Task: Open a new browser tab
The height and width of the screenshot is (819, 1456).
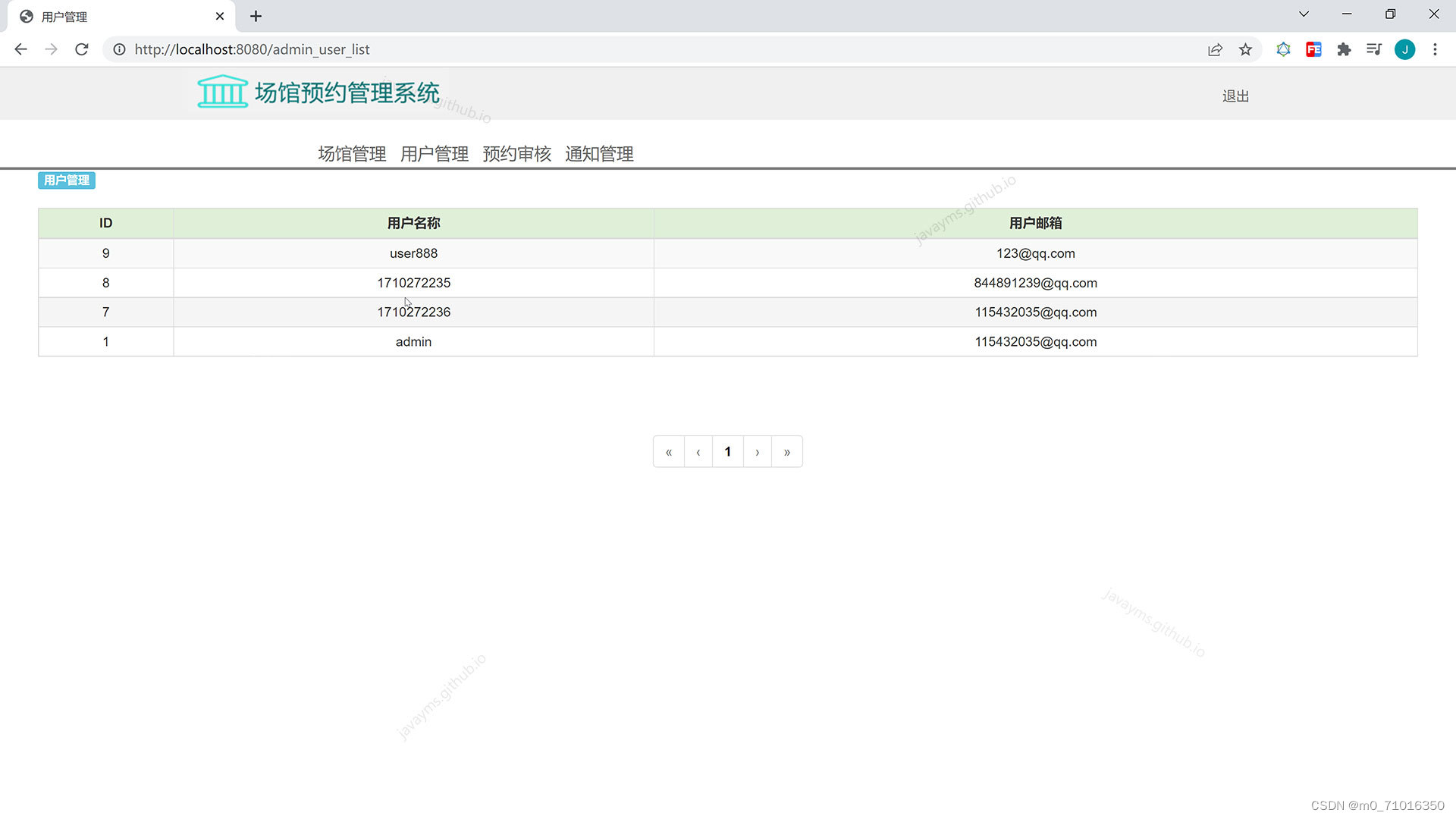Action: point(256,16)
